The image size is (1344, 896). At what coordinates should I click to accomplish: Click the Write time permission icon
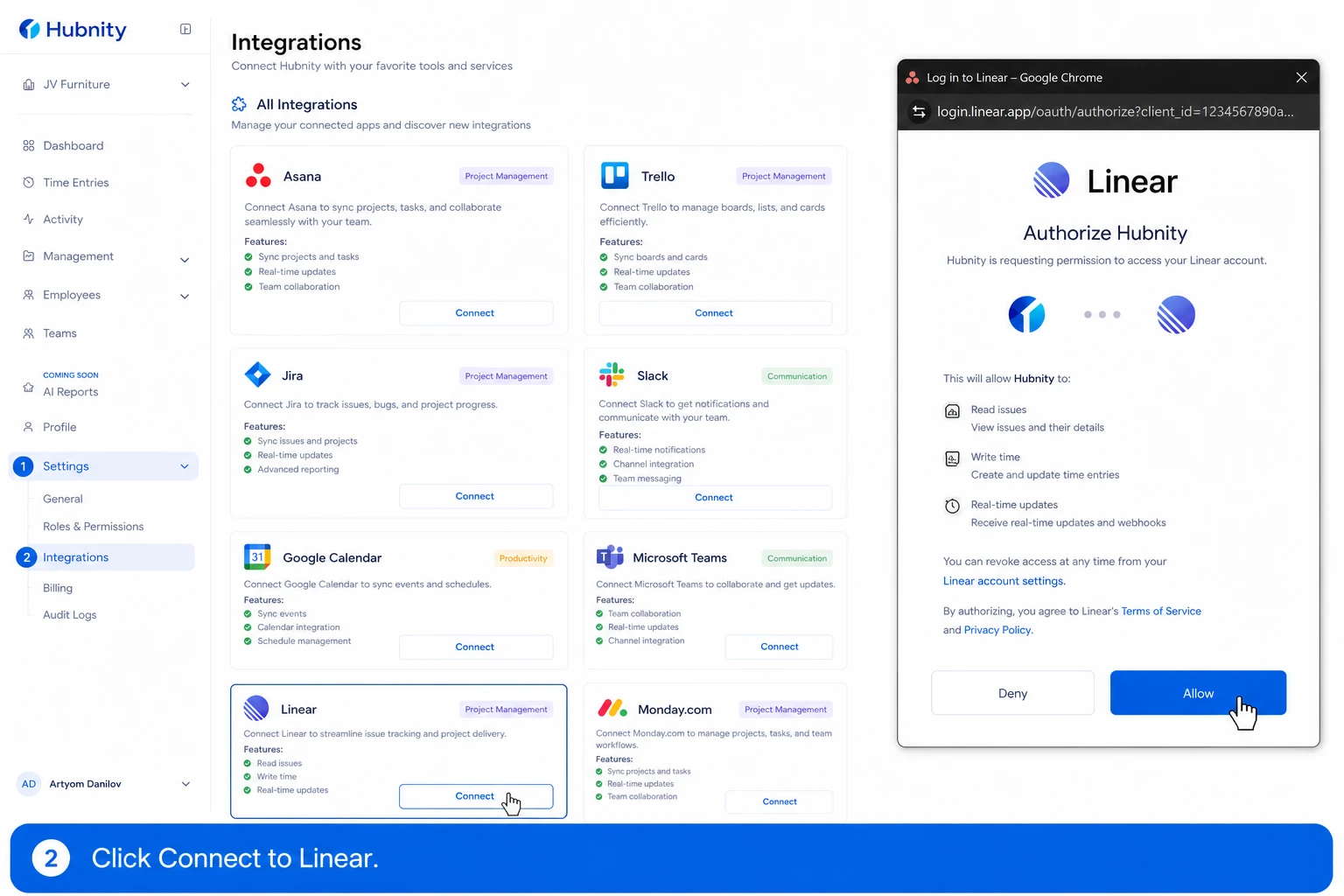952,458
